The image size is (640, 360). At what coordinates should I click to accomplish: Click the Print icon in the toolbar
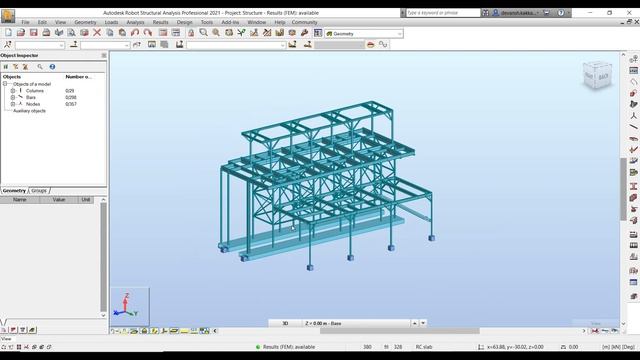(46, 33)
